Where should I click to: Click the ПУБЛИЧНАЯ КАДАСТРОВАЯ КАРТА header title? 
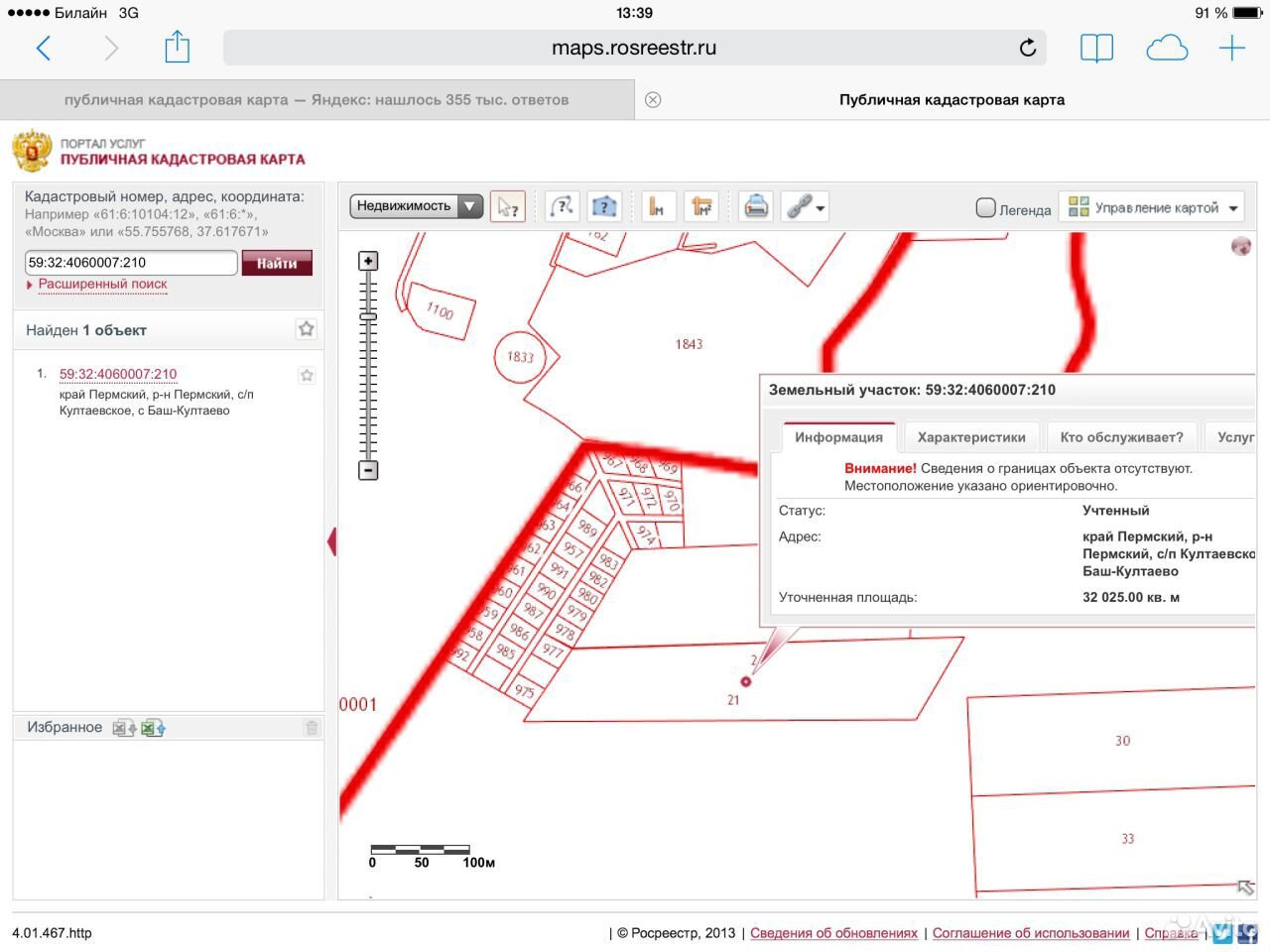(x=183, y=159)
